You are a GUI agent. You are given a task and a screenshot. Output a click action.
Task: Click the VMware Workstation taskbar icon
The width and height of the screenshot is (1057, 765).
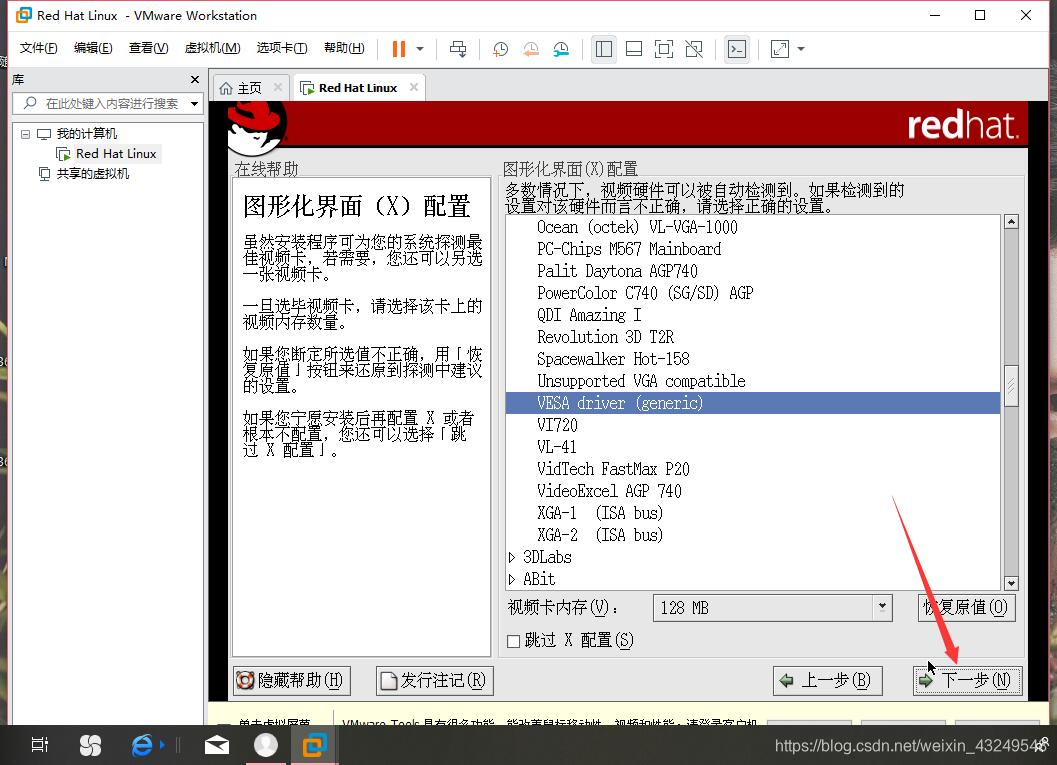coord(314,745)
